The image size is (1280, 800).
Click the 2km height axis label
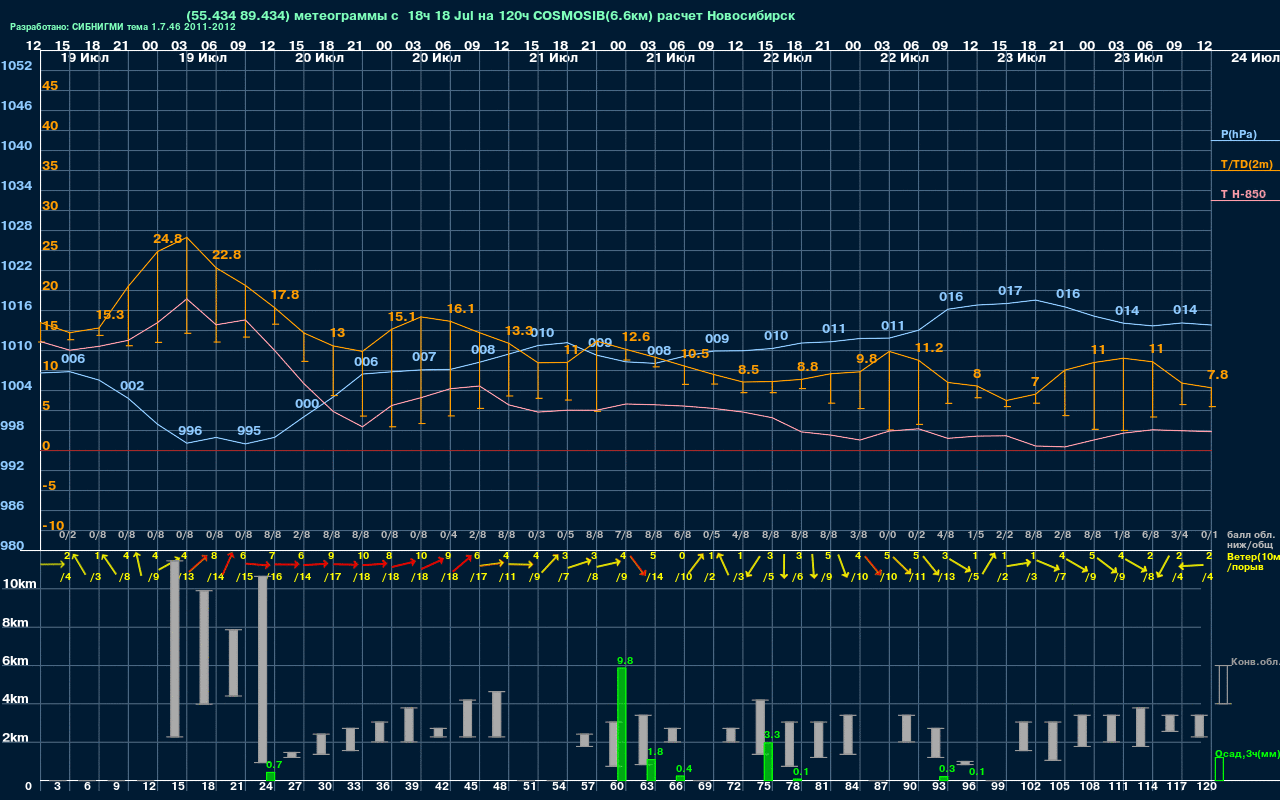point(18,740)
